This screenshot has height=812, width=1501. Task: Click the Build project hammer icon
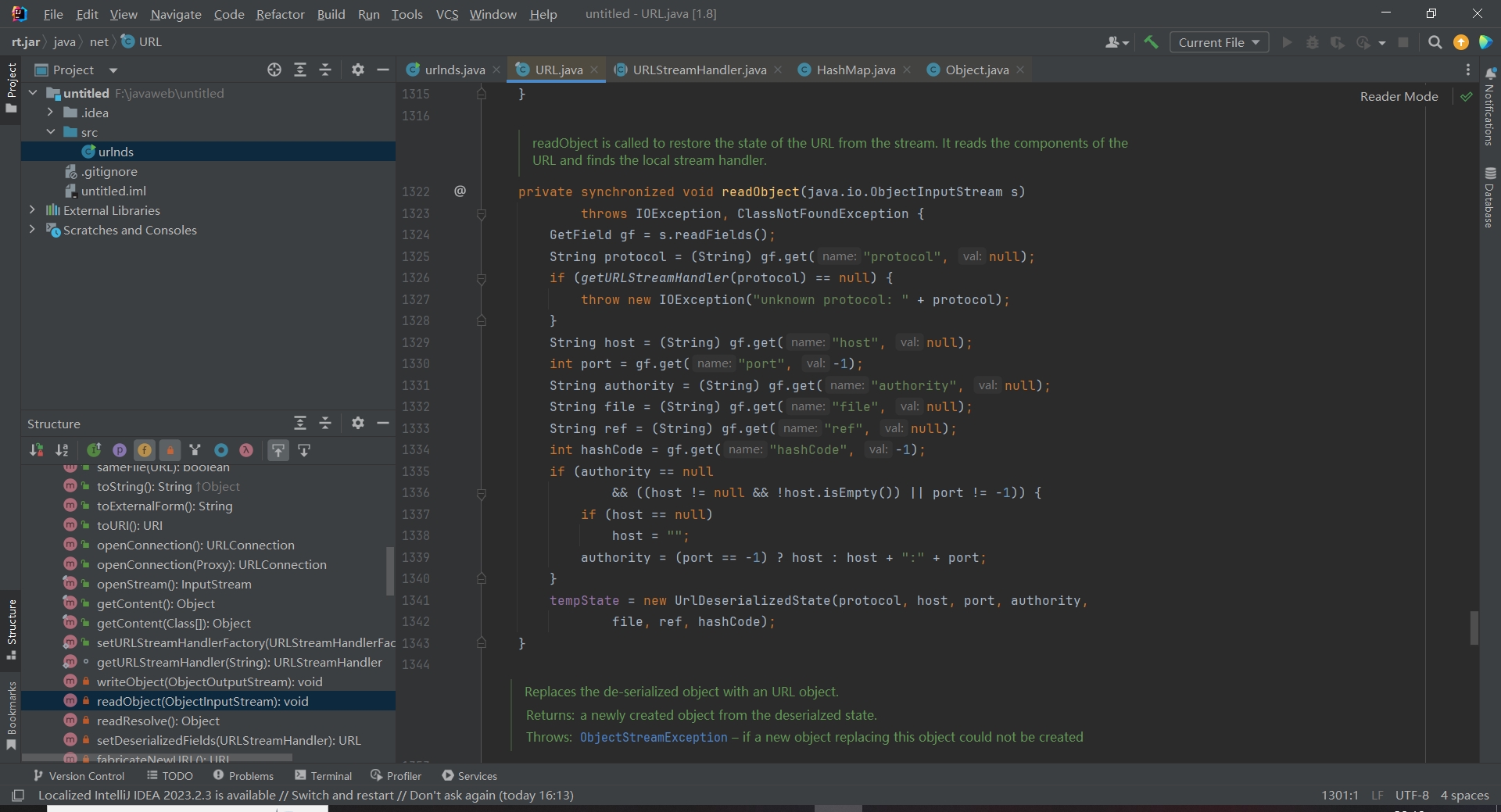pos(1151,42)
